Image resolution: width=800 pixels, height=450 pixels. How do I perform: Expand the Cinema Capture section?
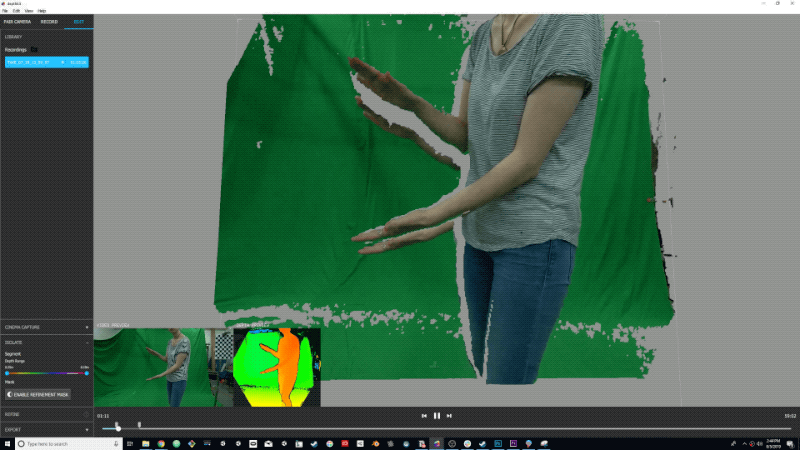click(87, 327)
